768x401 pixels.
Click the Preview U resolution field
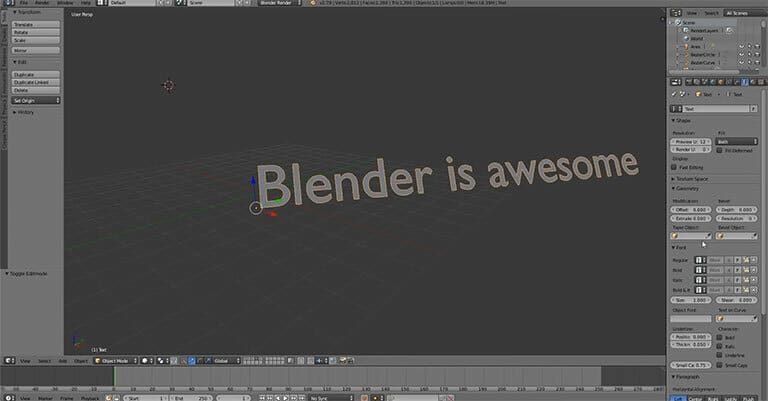pyautogui.click(x=691, y=142)
